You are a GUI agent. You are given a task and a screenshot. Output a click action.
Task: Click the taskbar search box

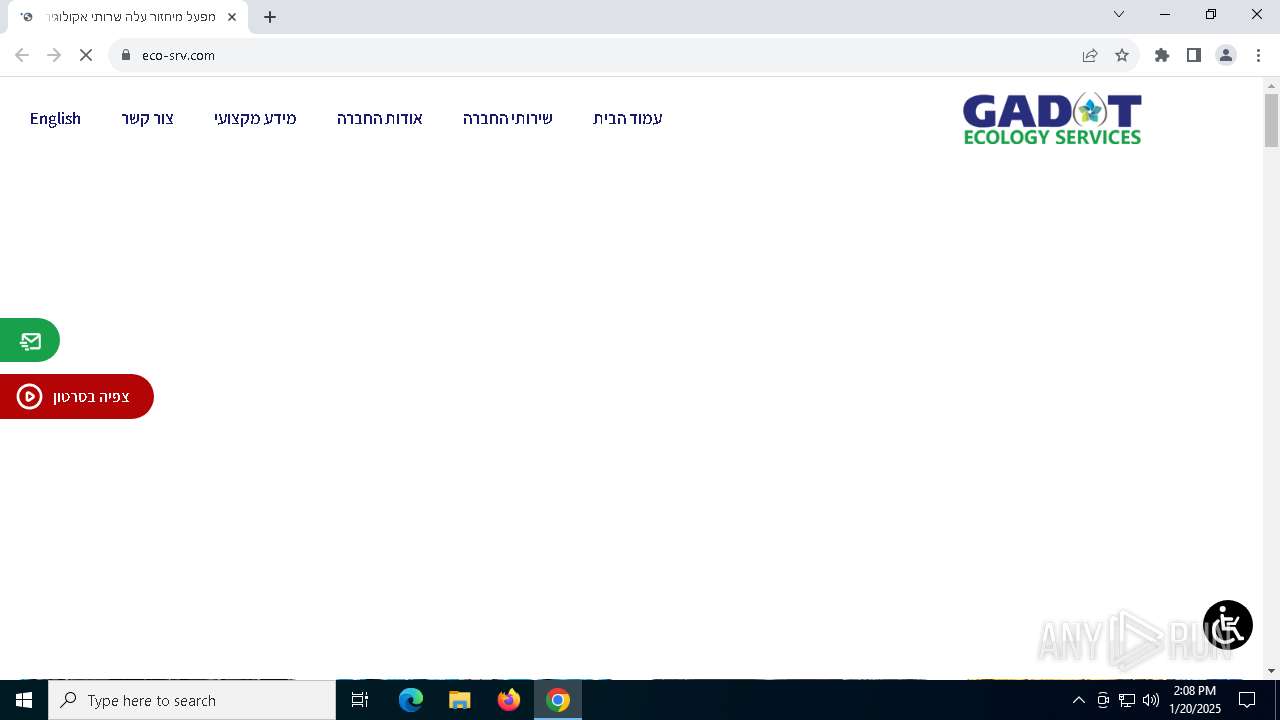click(x=192, y=700)
